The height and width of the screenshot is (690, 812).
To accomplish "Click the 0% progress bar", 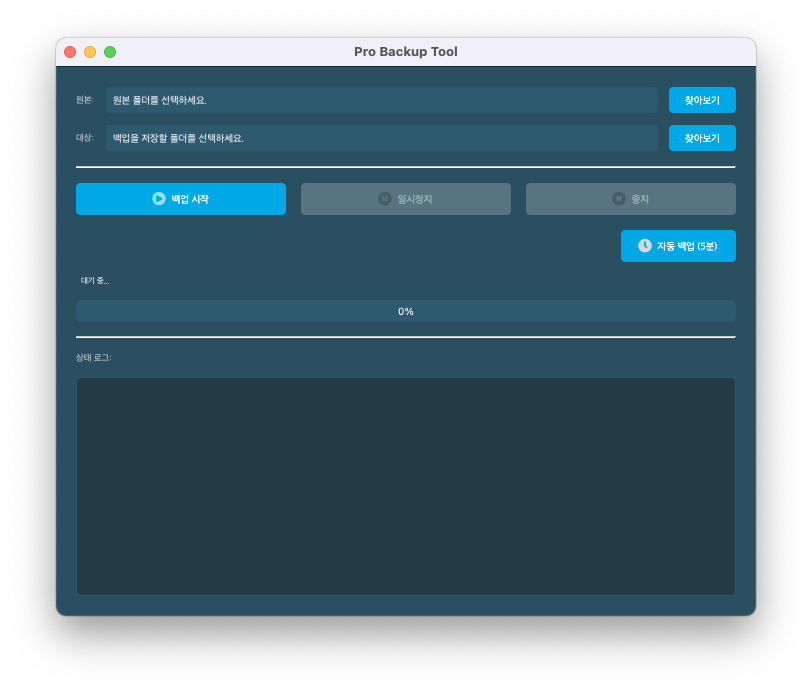I will pos(406,311).
